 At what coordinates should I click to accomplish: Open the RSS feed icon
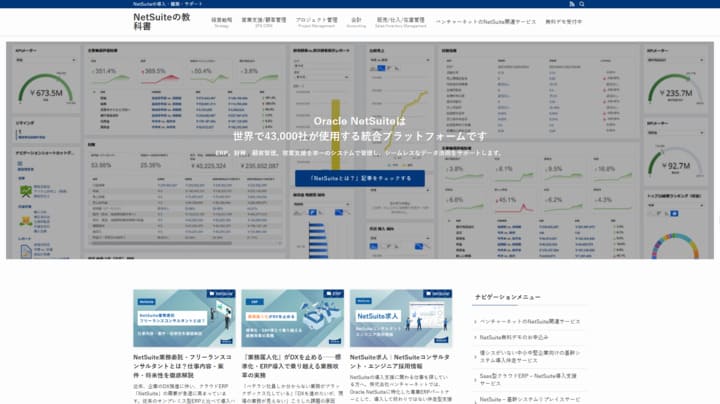click(572, 4)
